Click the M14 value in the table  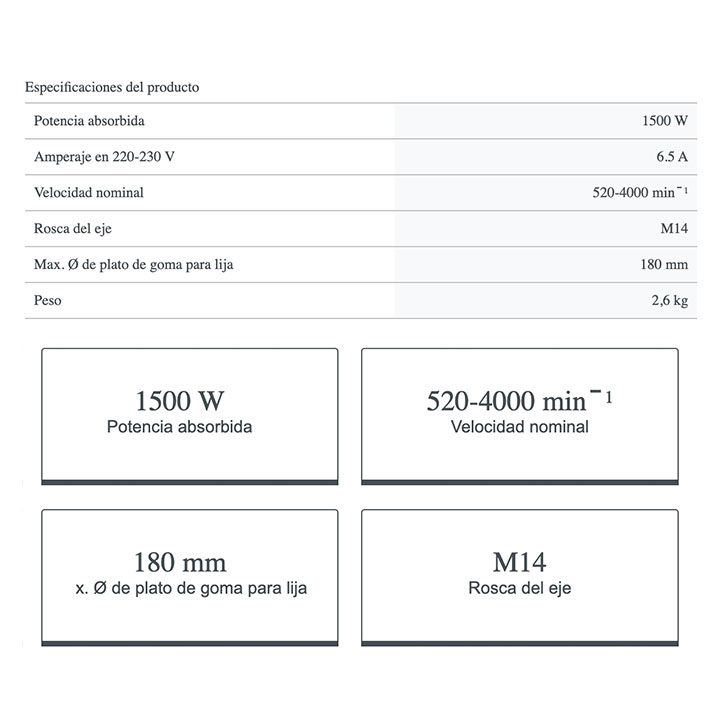point(673,229)
